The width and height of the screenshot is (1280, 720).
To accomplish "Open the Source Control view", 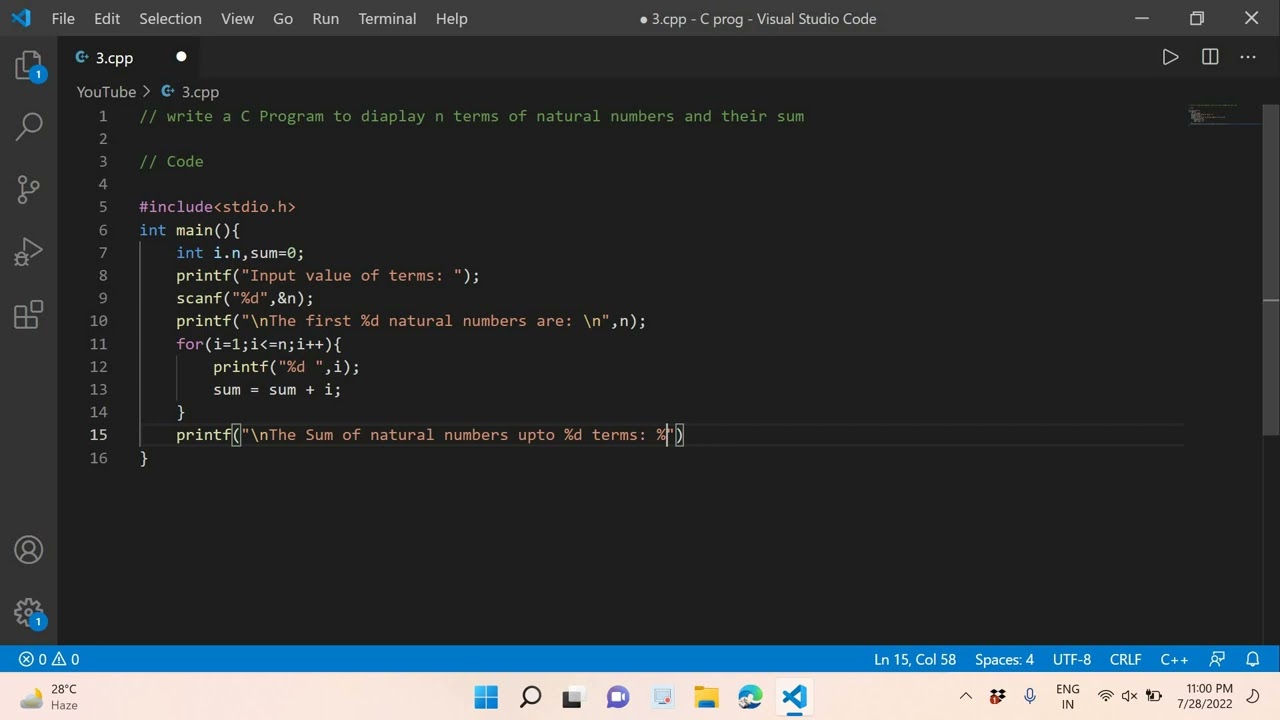I will 29,188.
